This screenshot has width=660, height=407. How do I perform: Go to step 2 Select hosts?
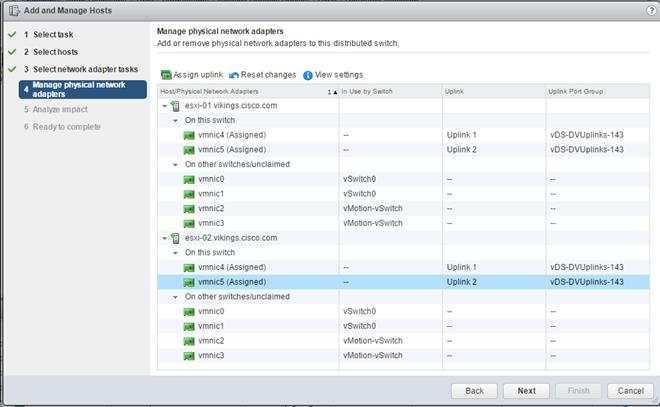(55, 52)
